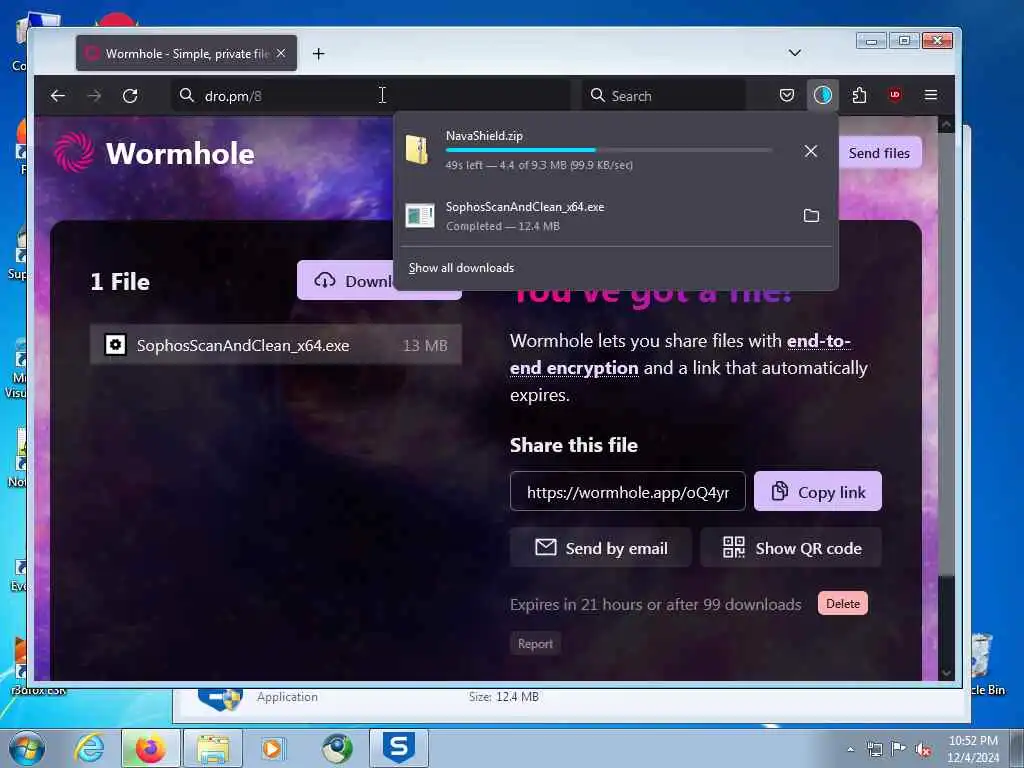
Task: Click the taskbar globe application icon
Action: (338, 748)
